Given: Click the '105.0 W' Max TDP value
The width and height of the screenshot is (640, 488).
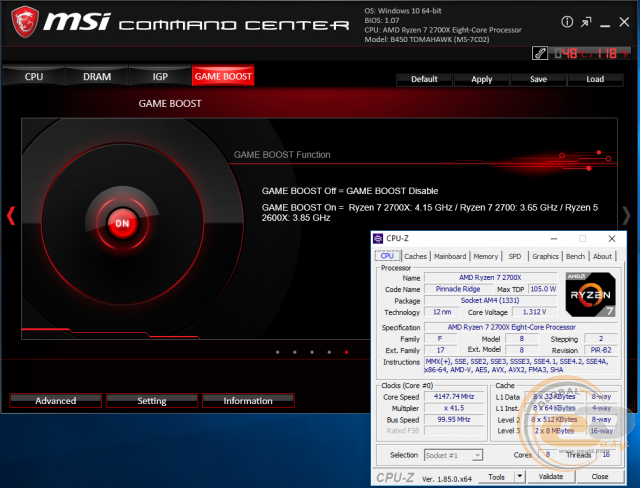Looking at the screenshot, I should pos(543,289).
